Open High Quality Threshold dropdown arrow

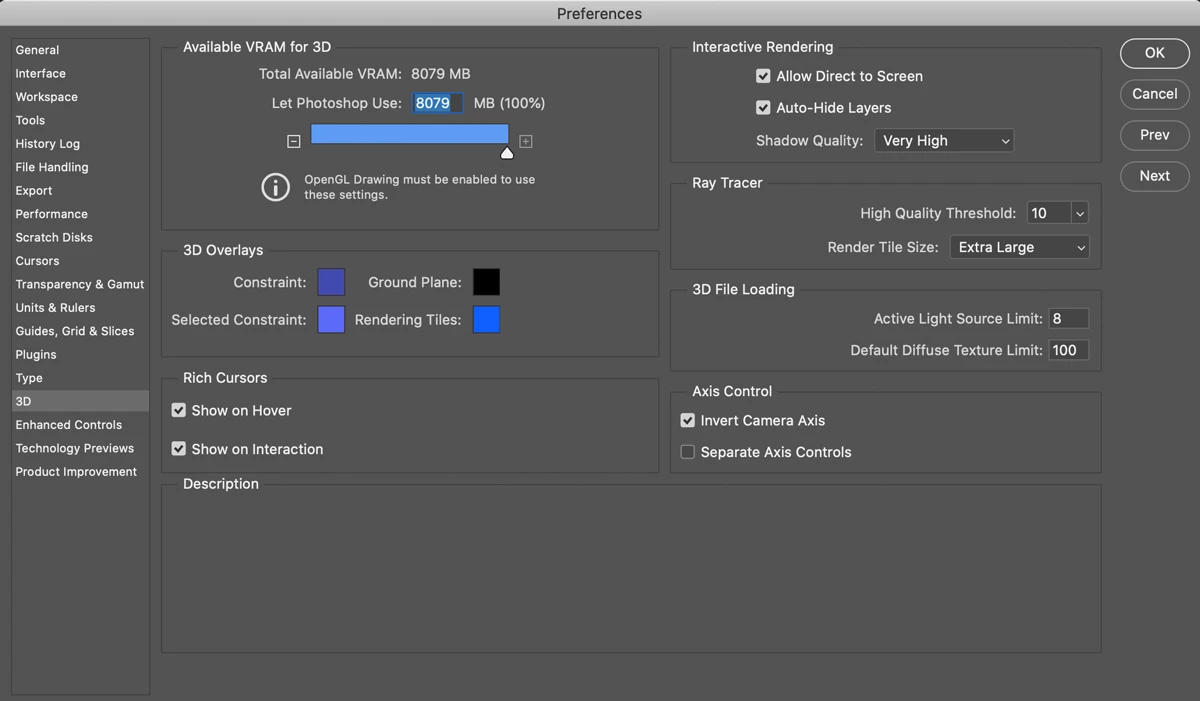point(1079,213)
